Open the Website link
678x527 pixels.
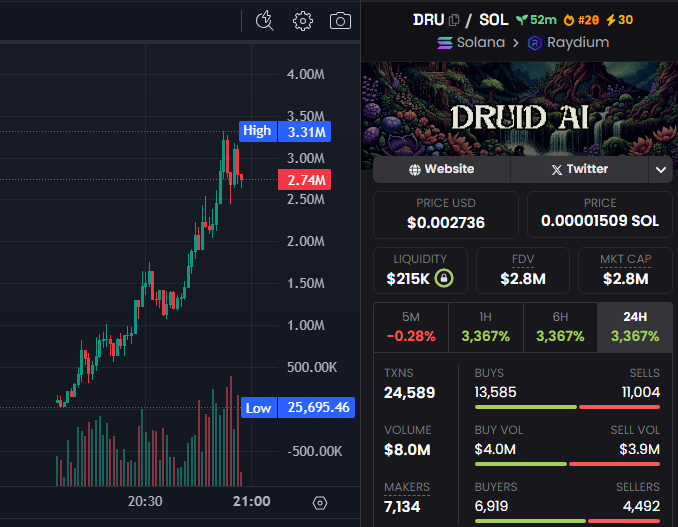click(441, 169)
